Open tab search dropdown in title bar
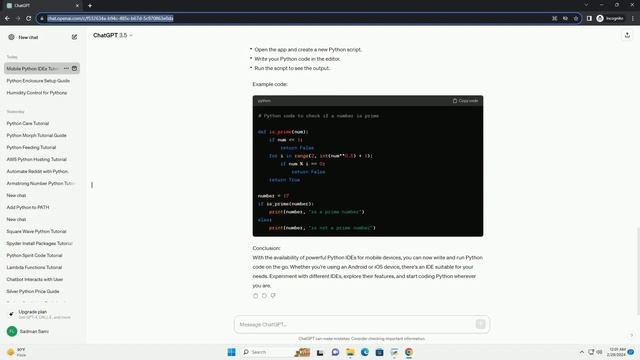Screen dimensions: 640x360 (x=586, y=5)
